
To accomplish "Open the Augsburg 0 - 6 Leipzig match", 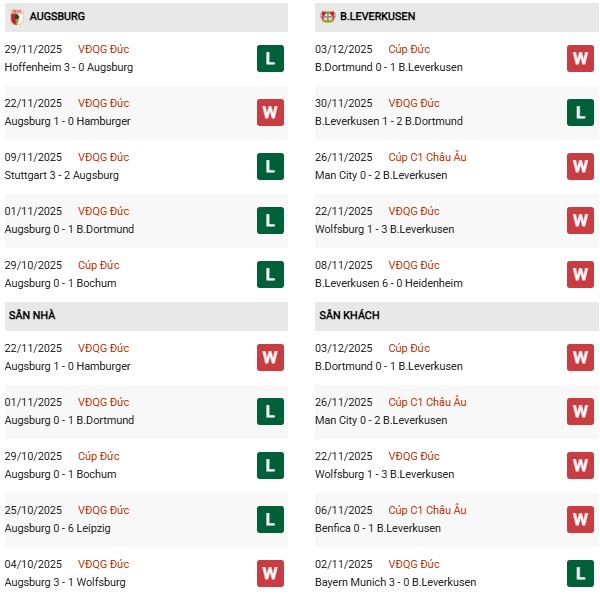I will coord(56,528).
